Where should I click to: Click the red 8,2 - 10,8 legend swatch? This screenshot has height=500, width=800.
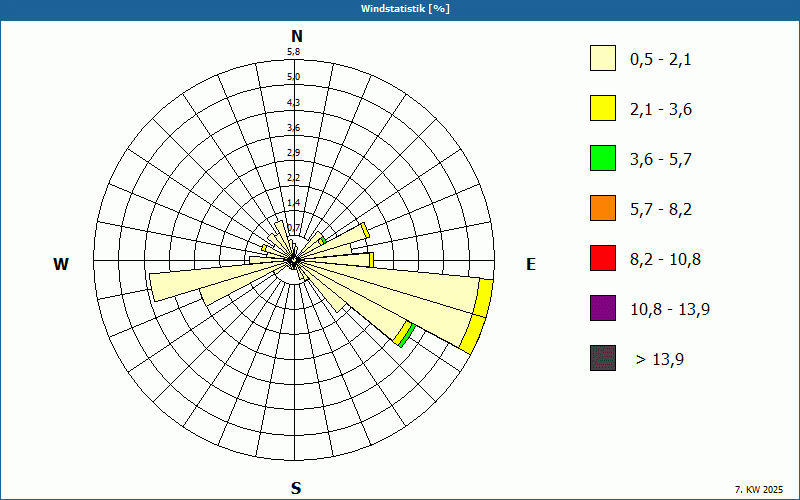[603, 258]
